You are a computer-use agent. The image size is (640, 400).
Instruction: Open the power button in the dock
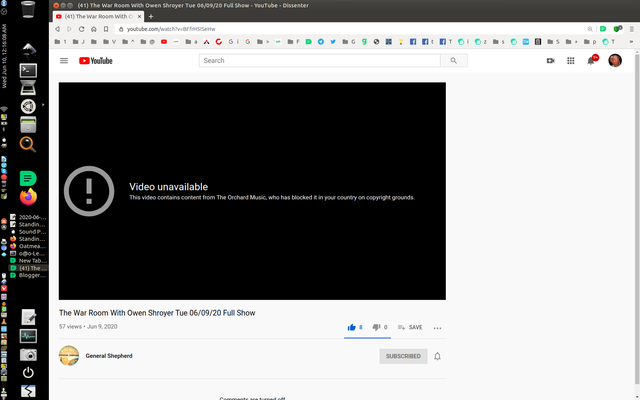(28, 373)
